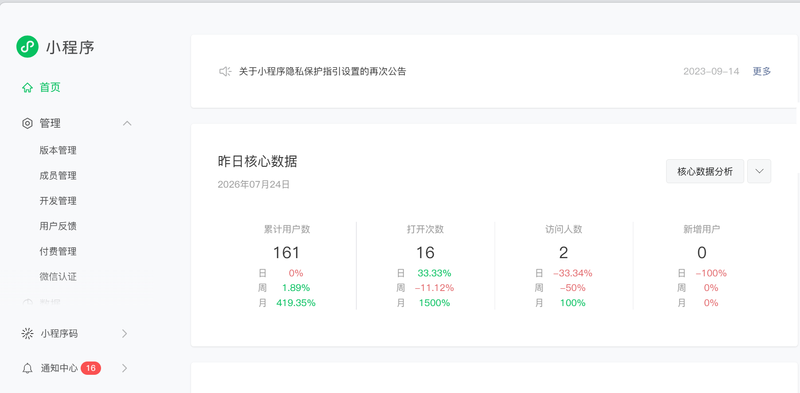Open 用户反馈 in the sidebar

click(58, 226)
